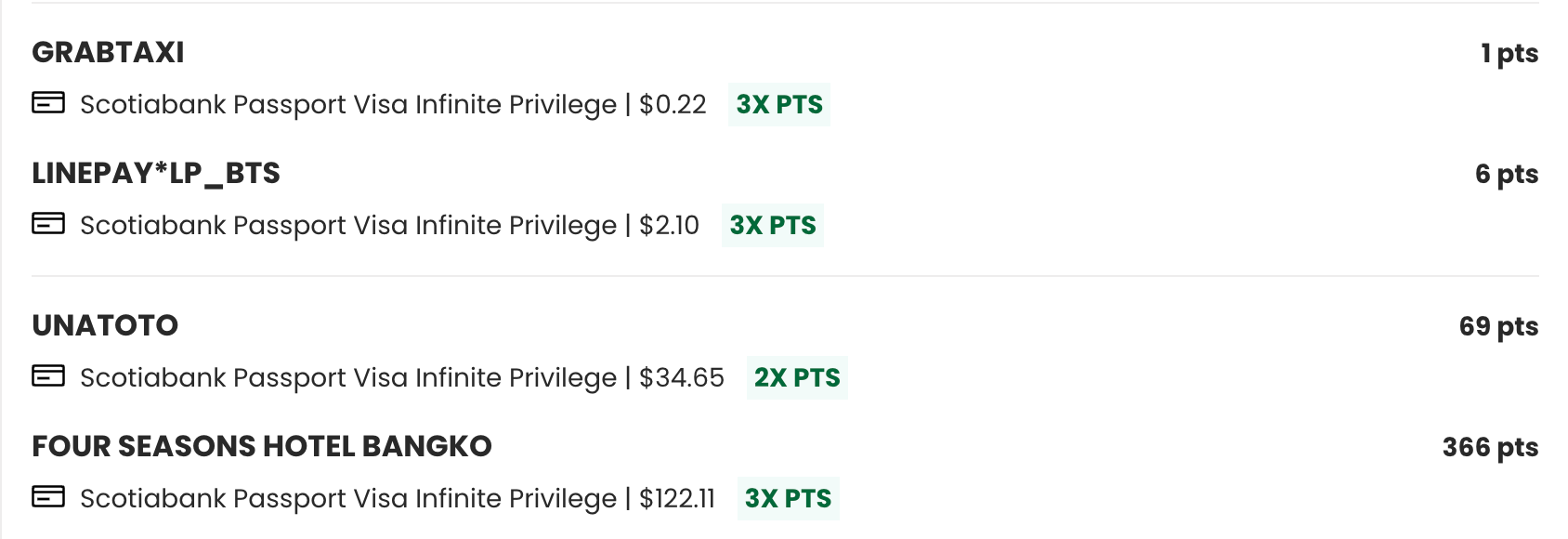Click the 3X PTS badge on Four Seasons row
This screenshot has width=1568, height=539.
click(x=787, y=498)
